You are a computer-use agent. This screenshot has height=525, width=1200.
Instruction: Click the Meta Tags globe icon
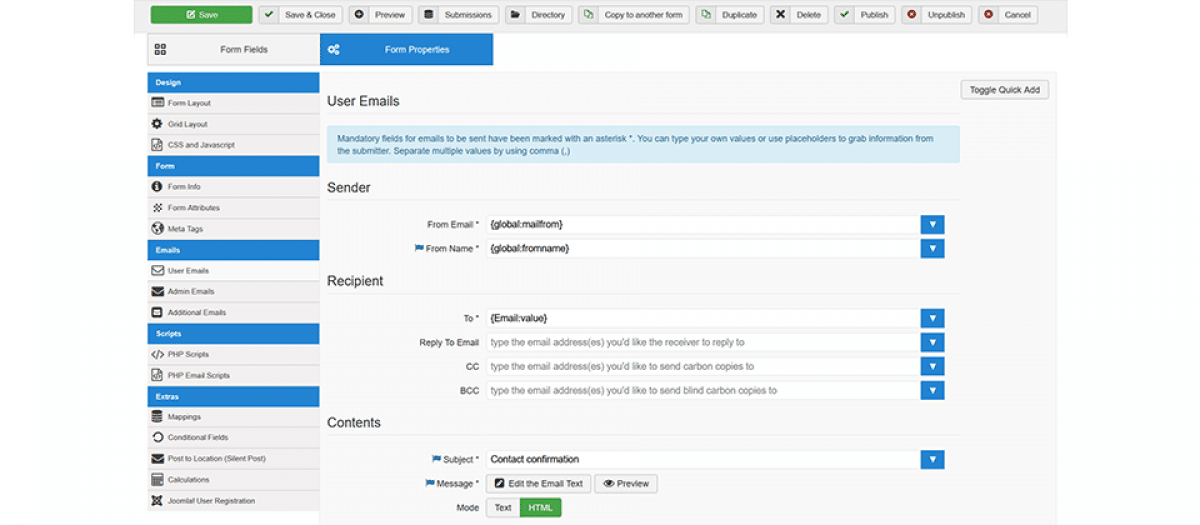tap(157, 229)
